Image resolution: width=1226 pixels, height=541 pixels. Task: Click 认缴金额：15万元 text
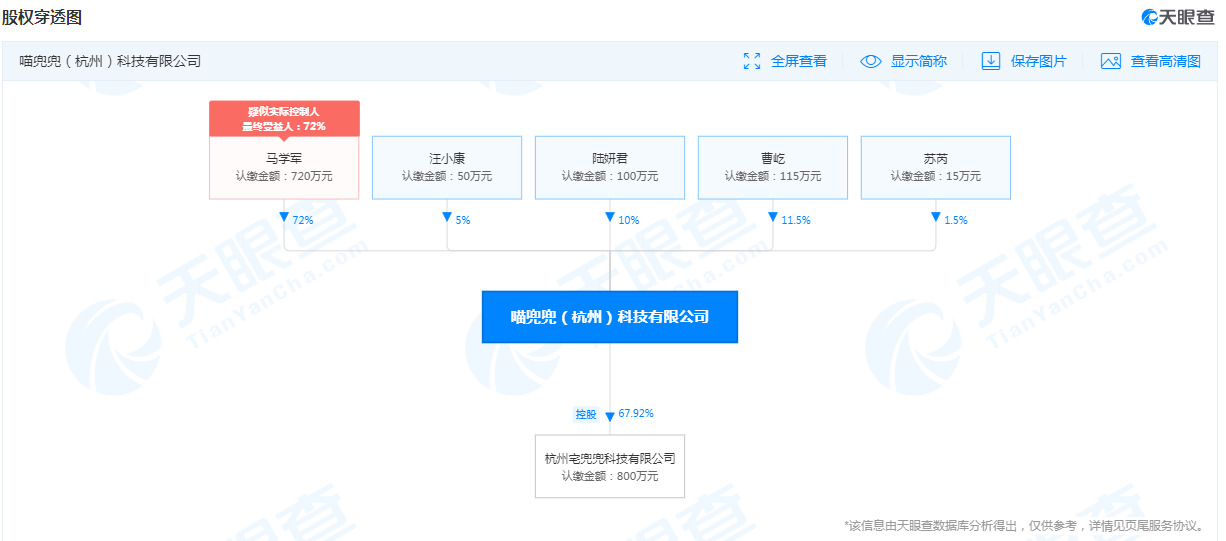click(x=936, y=176)
